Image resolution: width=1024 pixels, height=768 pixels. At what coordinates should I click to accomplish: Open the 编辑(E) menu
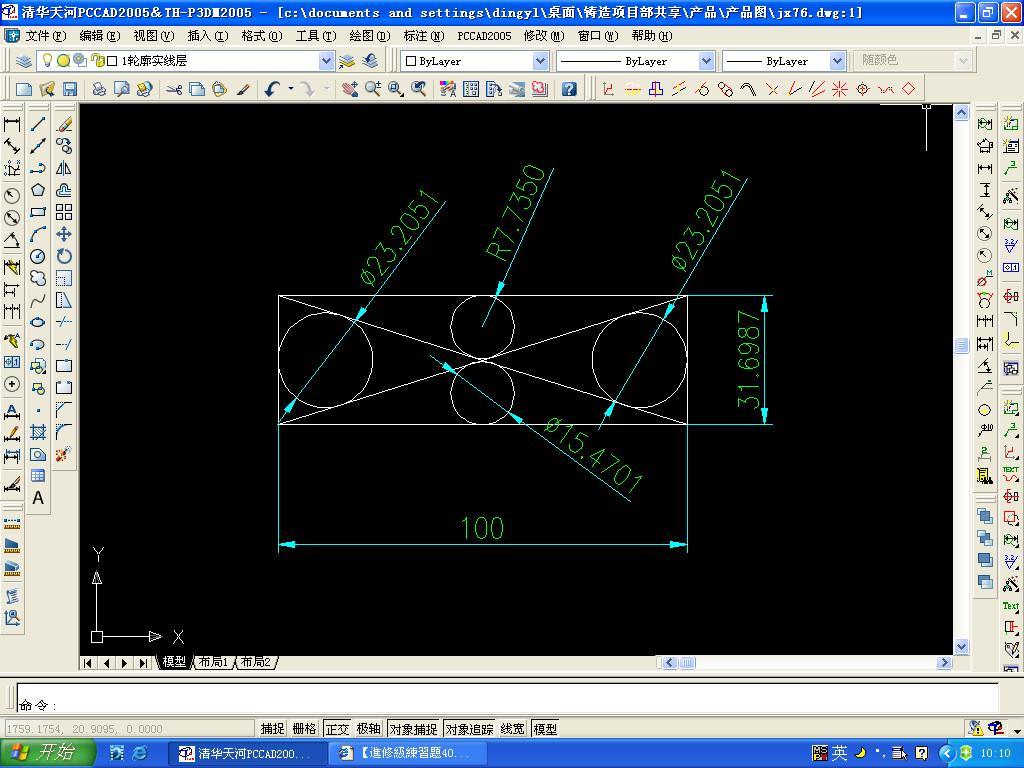(x=99, y=36)
